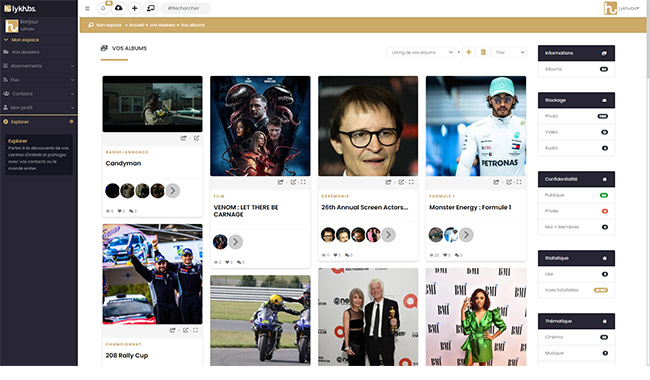Open the green dress BMI album thumbnail
650x380 pixels.
coord(476,317)
